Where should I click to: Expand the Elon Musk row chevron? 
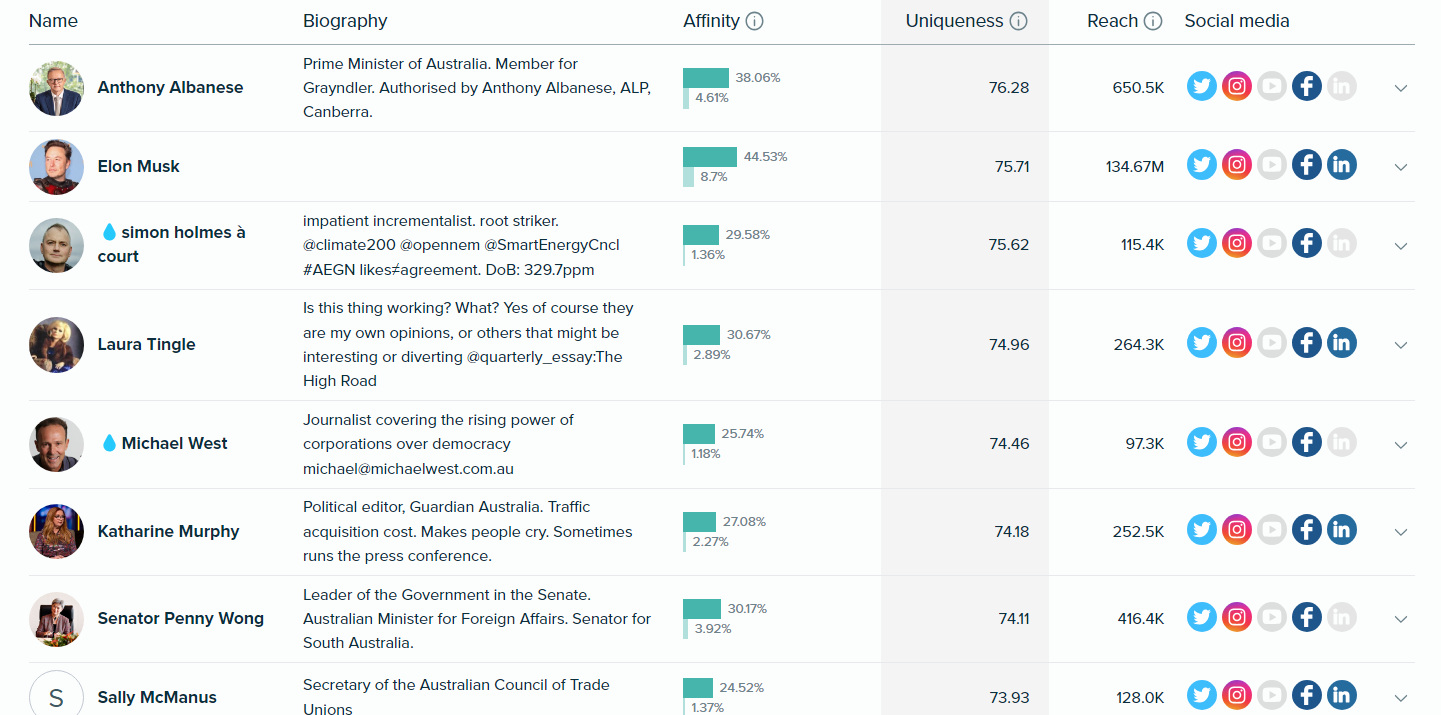tap(1401, 167)
